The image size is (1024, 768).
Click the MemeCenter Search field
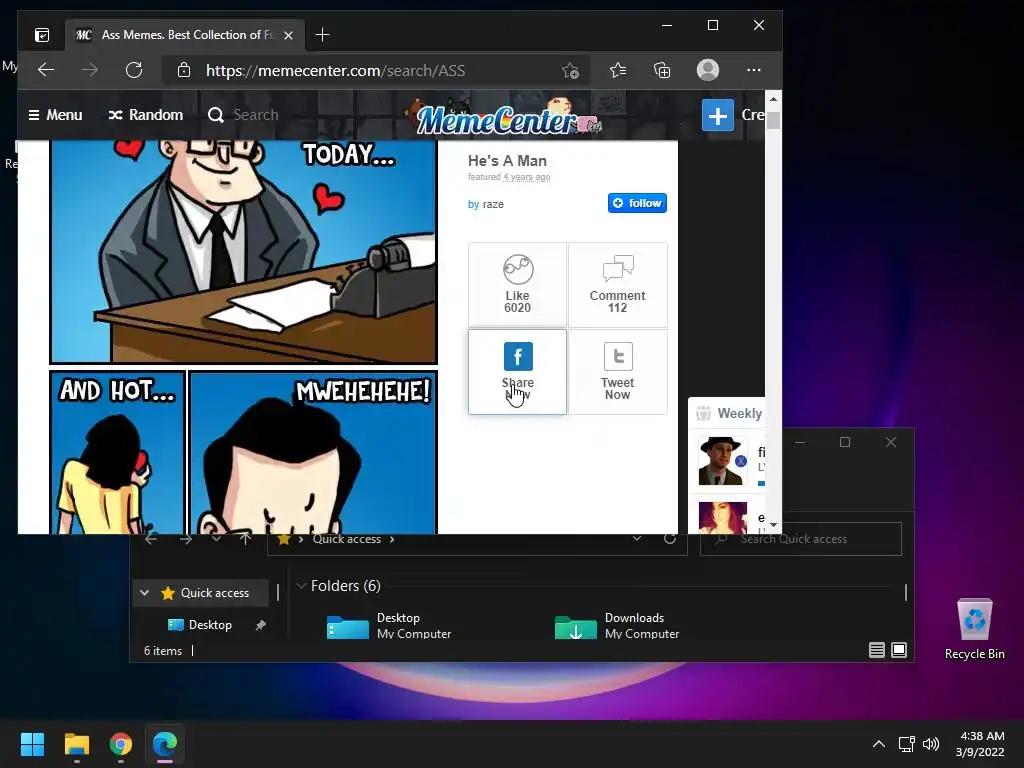point(256,115)
